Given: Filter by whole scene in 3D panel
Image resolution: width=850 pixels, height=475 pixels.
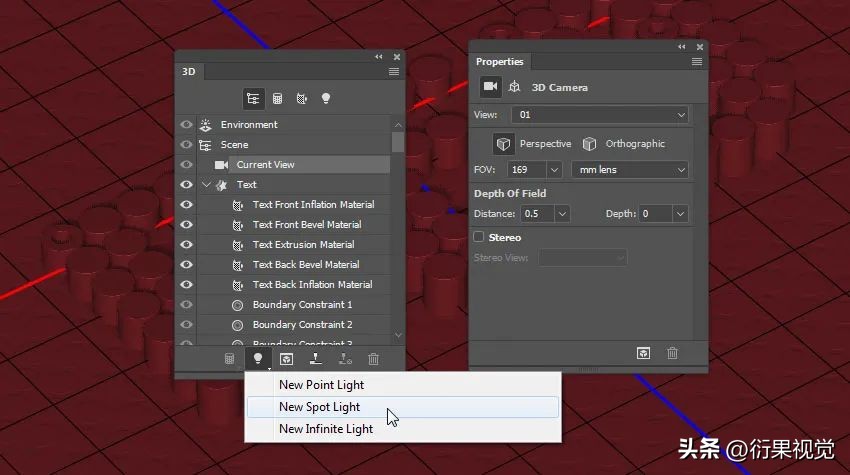Looking at the screenshot, I should (x=253, y=99).
